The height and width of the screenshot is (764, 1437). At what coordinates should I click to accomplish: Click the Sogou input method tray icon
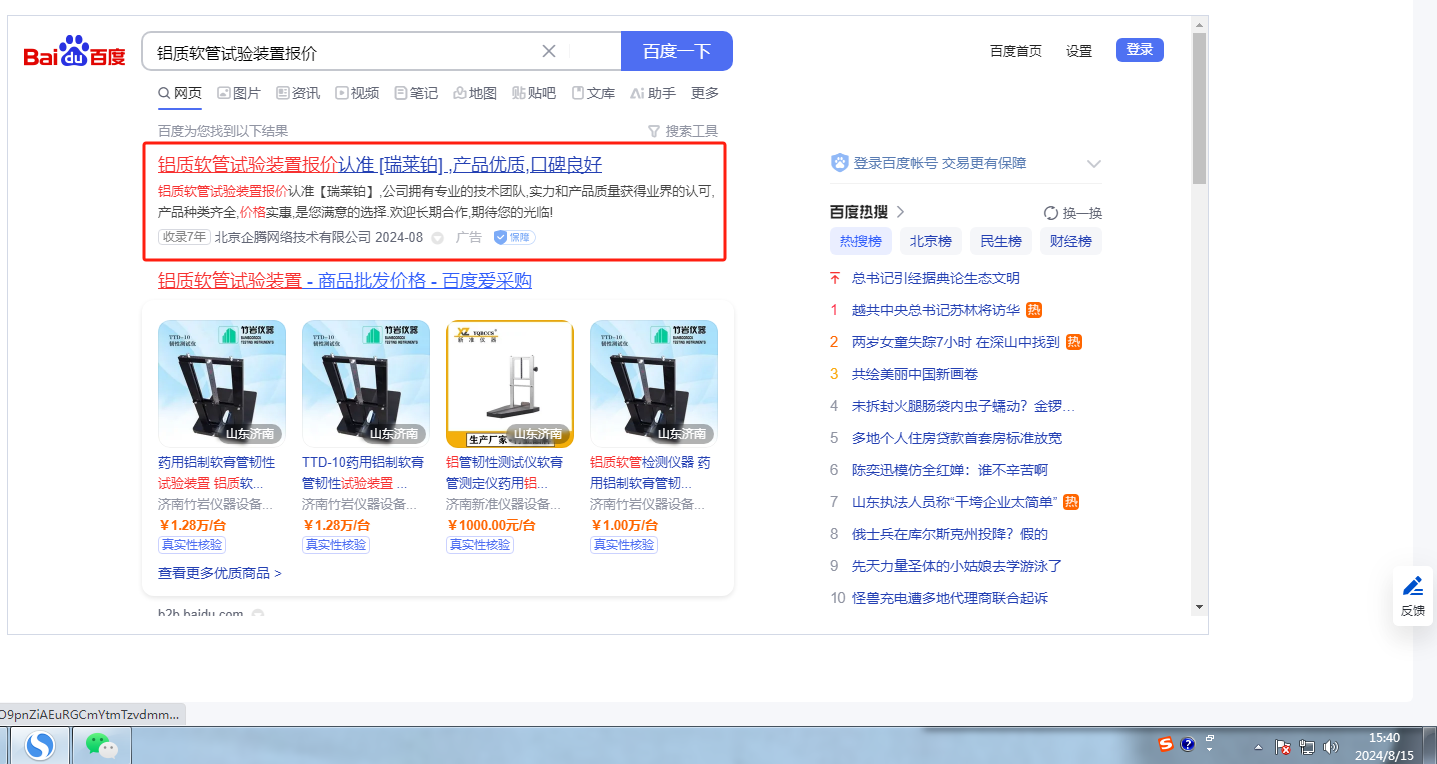pyautogui.click(x=1166, y=744)
